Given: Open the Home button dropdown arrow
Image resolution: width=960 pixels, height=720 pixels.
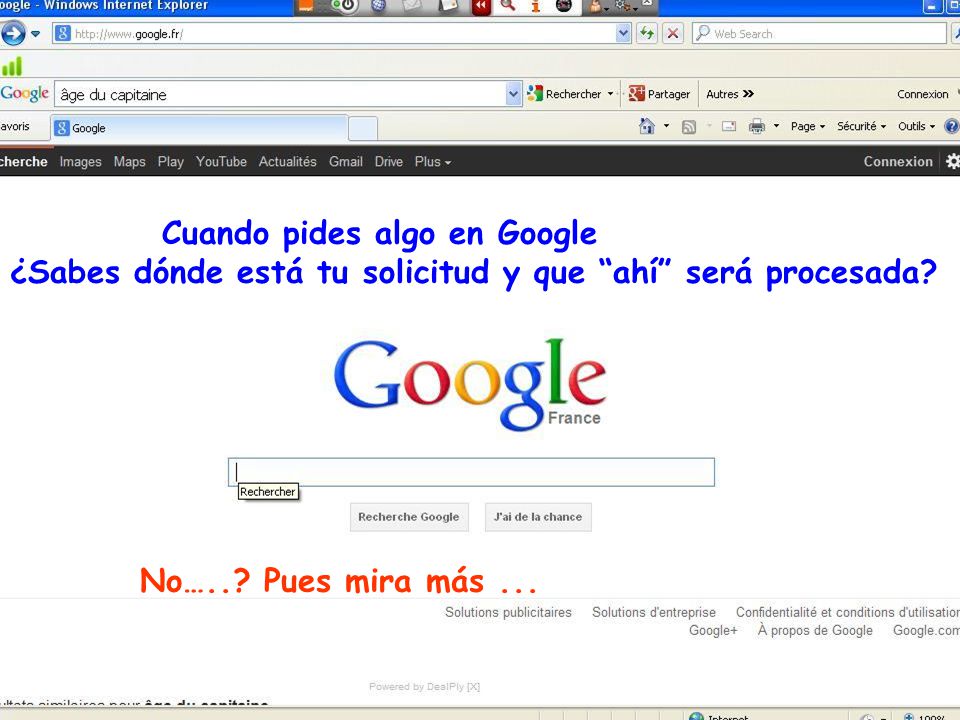Looking at the screenshot, I should coord(666,126).
